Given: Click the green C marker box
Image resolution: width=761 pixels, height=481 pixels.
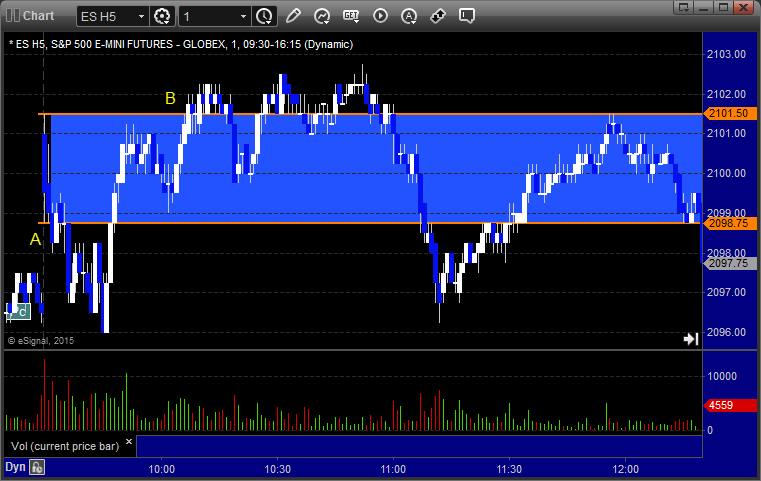Looking at the screenshot, I should [18, 312].
